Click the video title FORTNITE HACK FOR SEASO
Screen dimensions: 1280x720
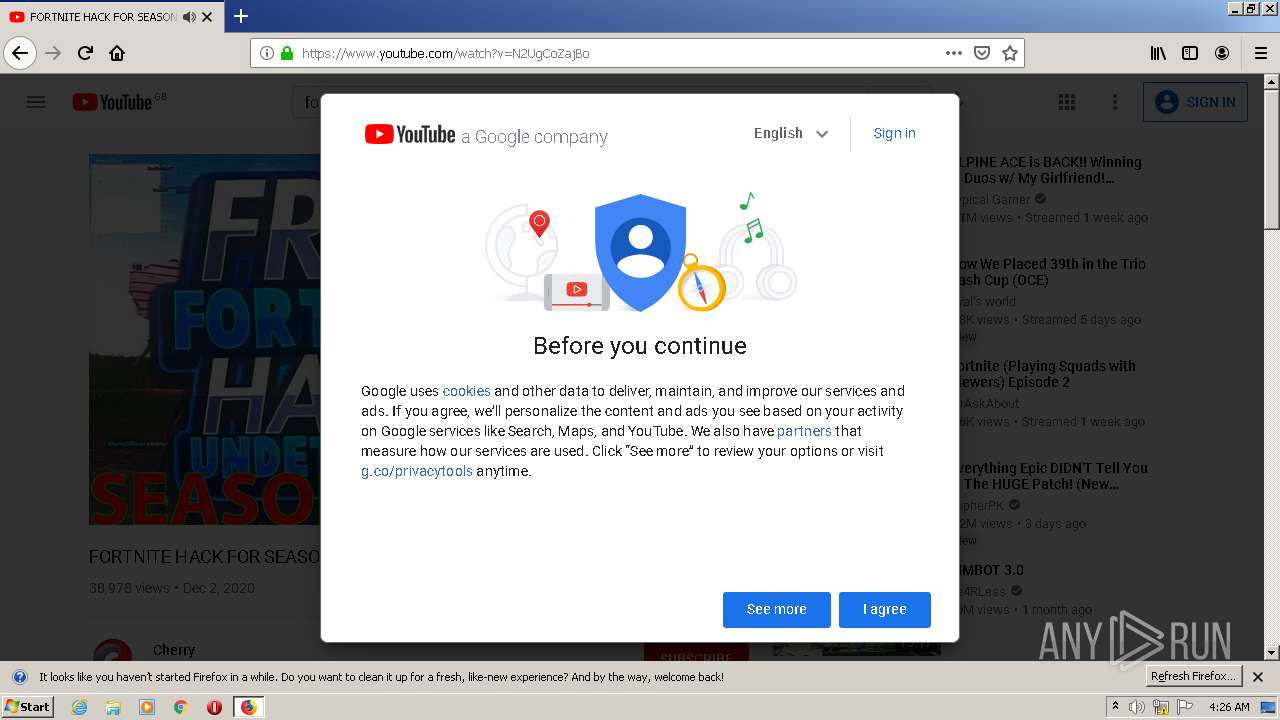pos(204,556)
